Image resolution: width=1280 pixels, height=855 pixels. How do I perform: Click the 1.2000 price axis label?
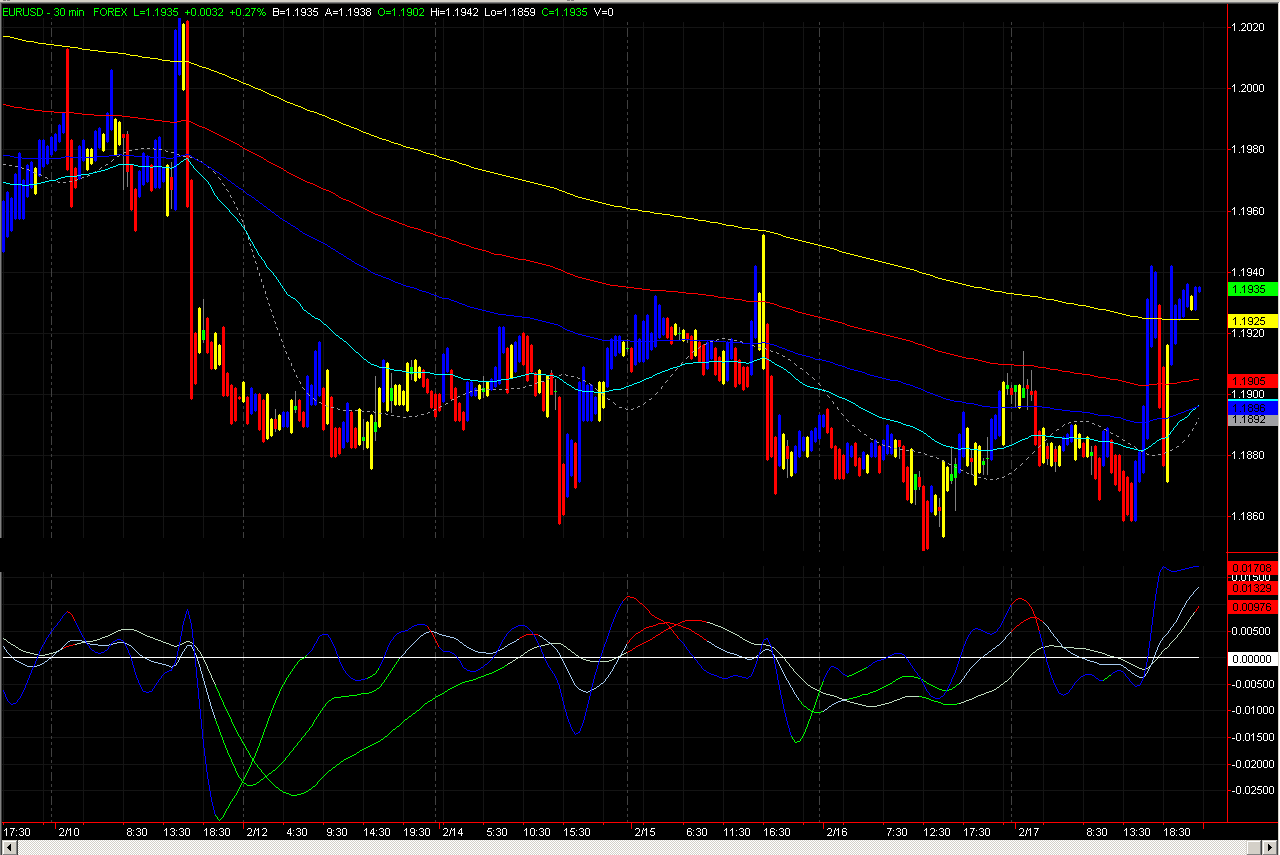tap(1250, 88)
